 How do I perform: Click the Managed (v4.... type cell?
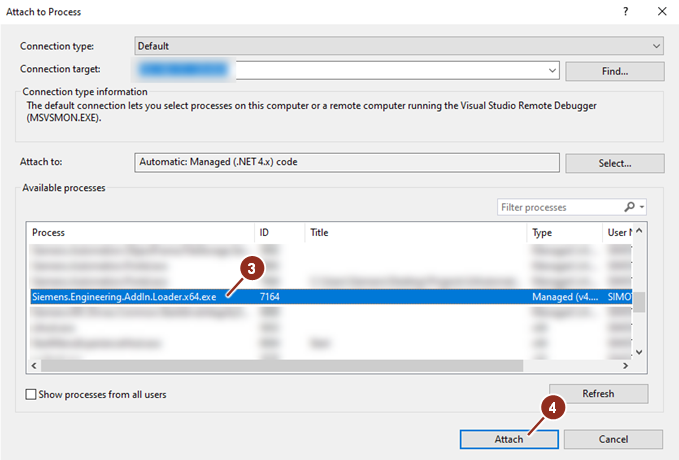point(565,297)
